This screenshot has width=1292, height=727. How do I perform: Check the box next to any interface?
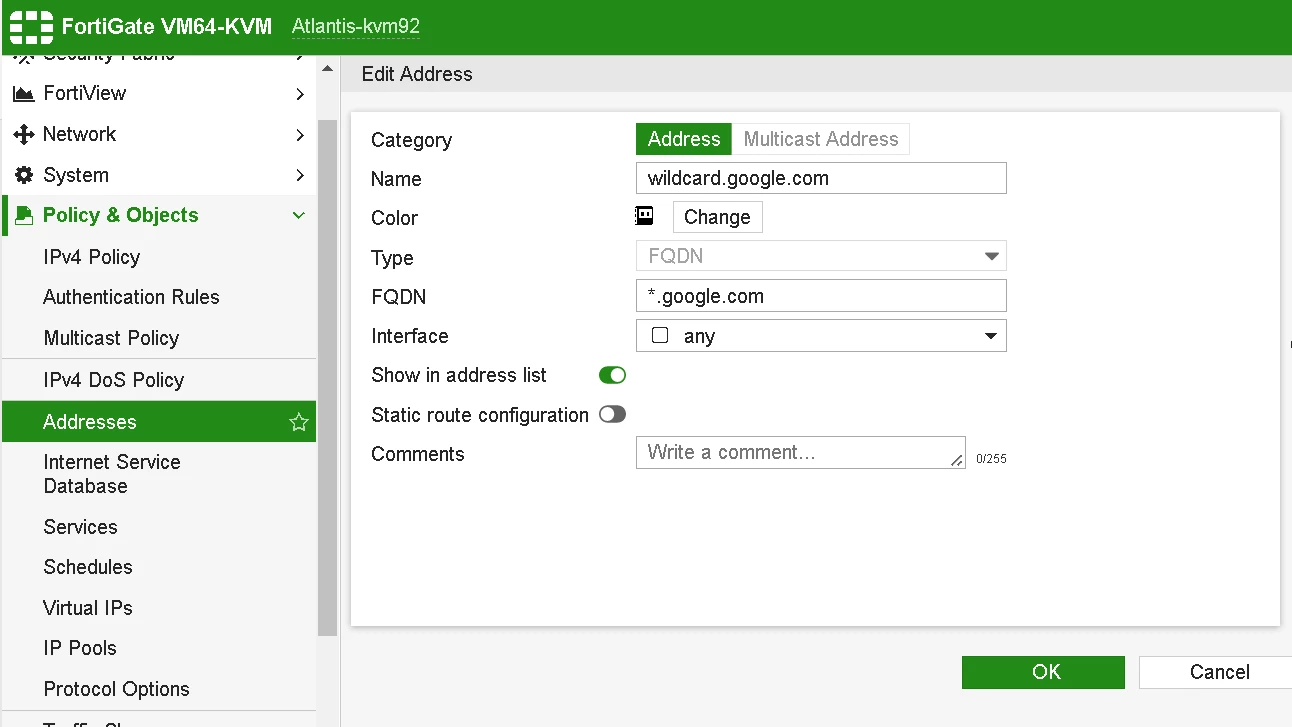tap(660, 336)
